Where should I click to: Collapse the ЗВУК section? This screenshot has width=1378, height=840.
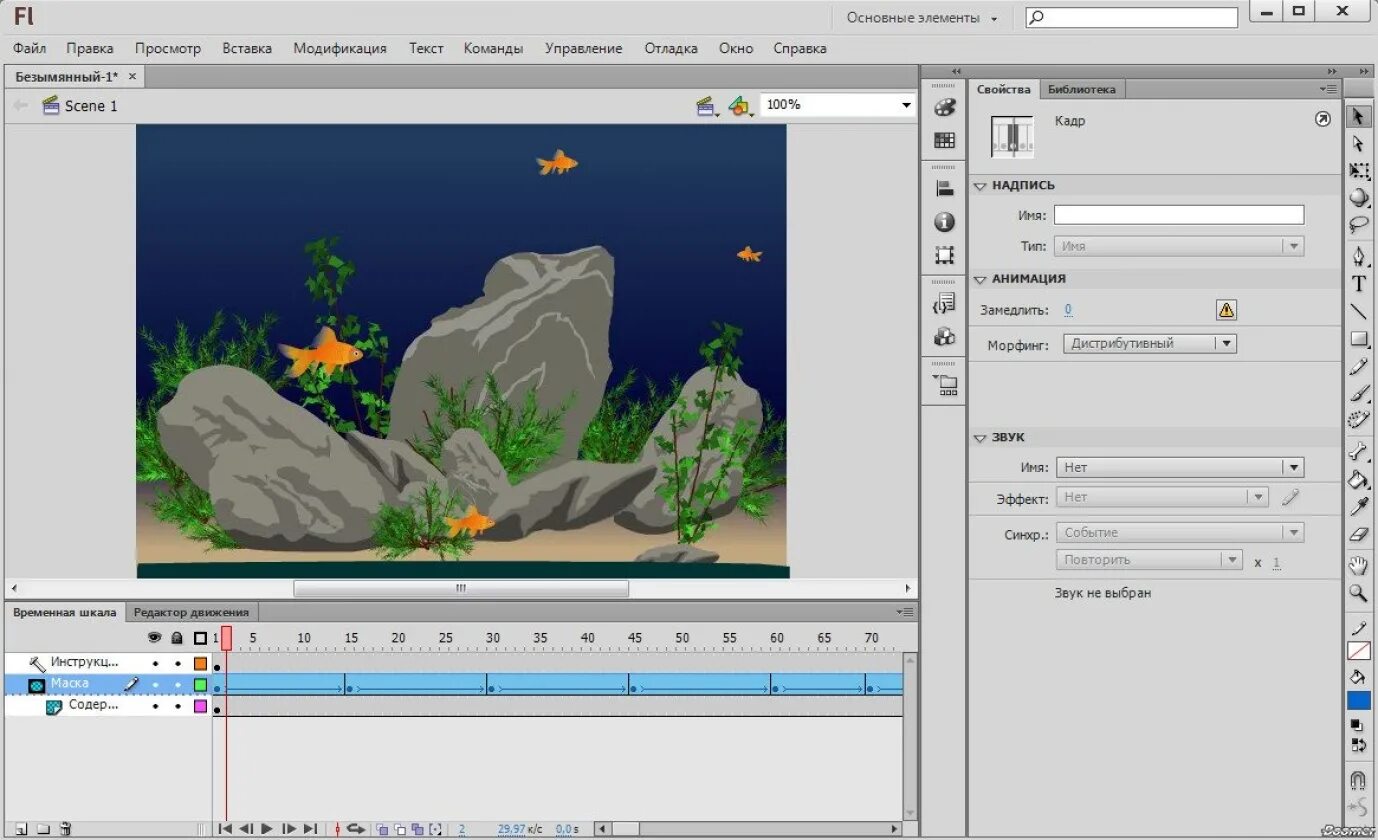[980, 438]
